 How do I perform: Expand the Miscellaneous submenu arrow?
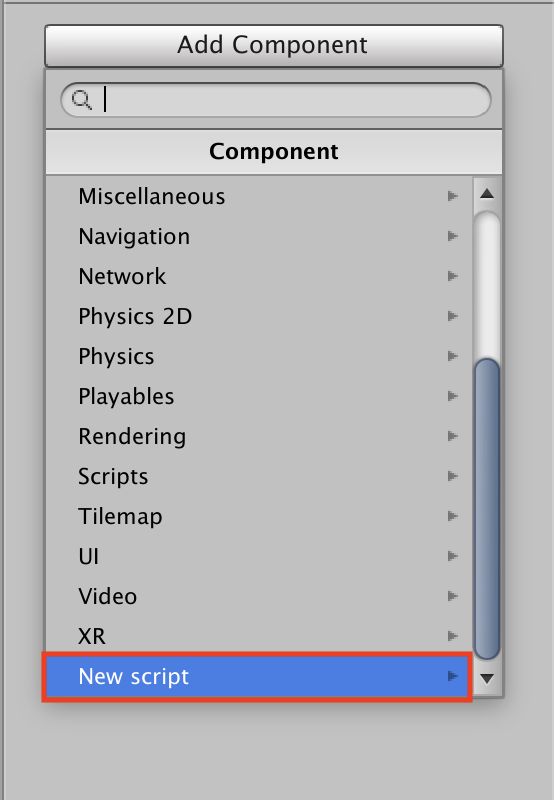[x=452, y=196]
